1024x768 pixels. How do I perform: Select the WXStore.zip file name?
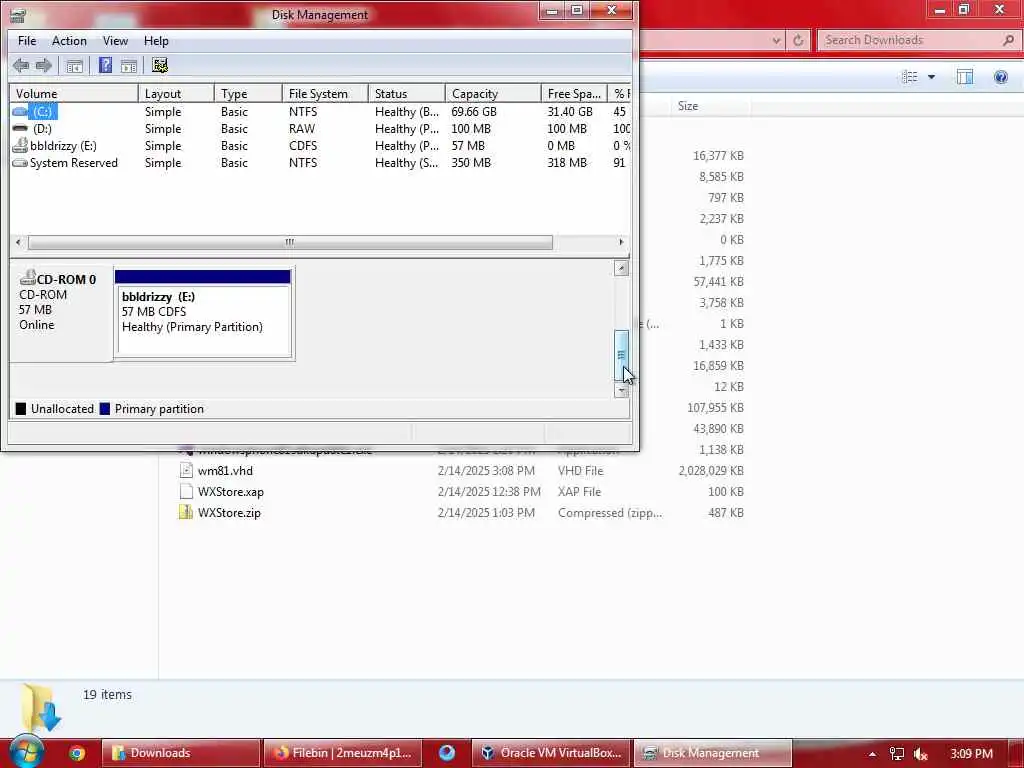click(229, 513)
